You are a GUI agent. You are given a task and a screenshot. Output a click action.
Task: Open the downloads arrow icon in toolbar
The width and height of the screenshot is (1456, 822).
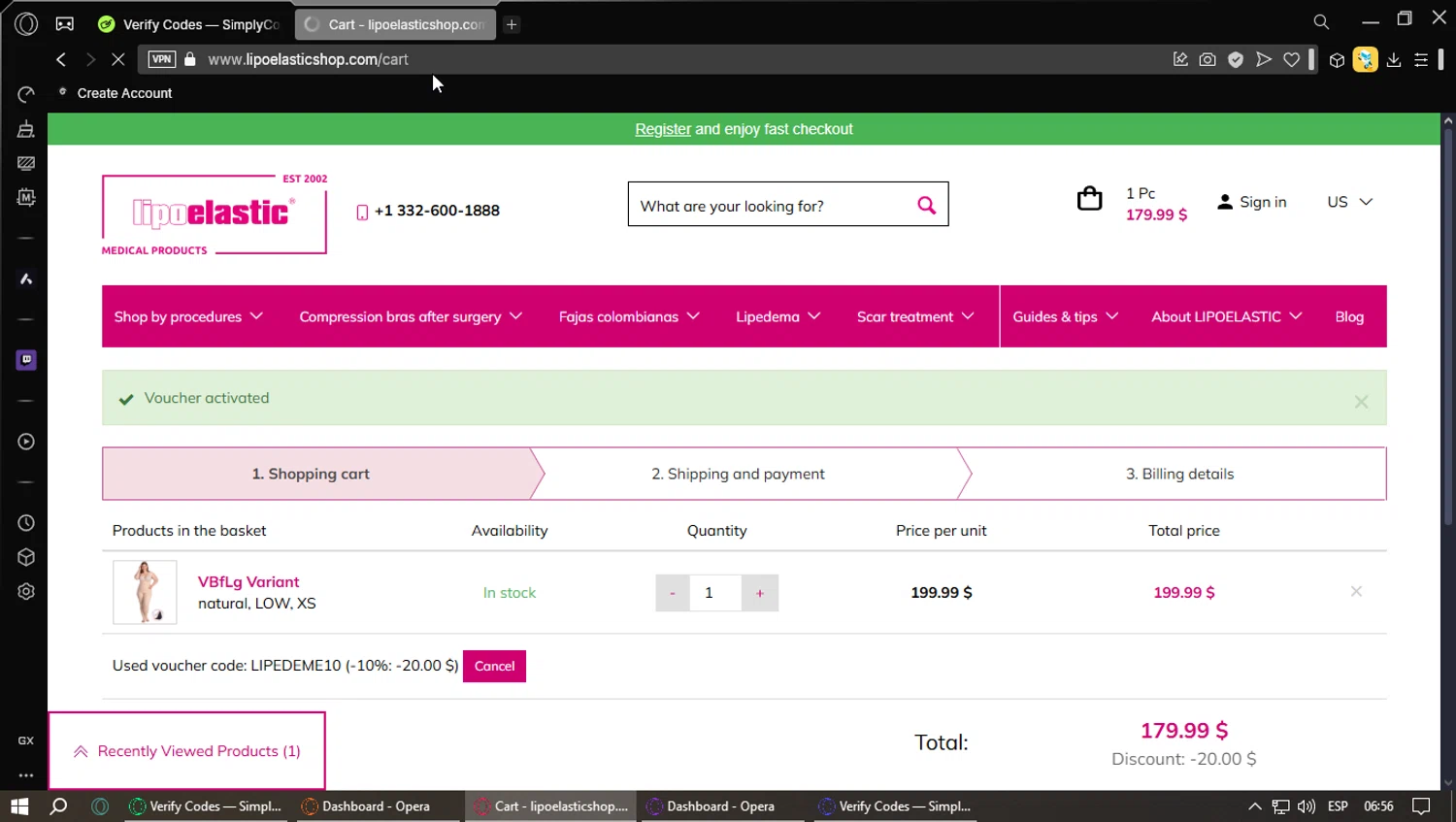1394,59
